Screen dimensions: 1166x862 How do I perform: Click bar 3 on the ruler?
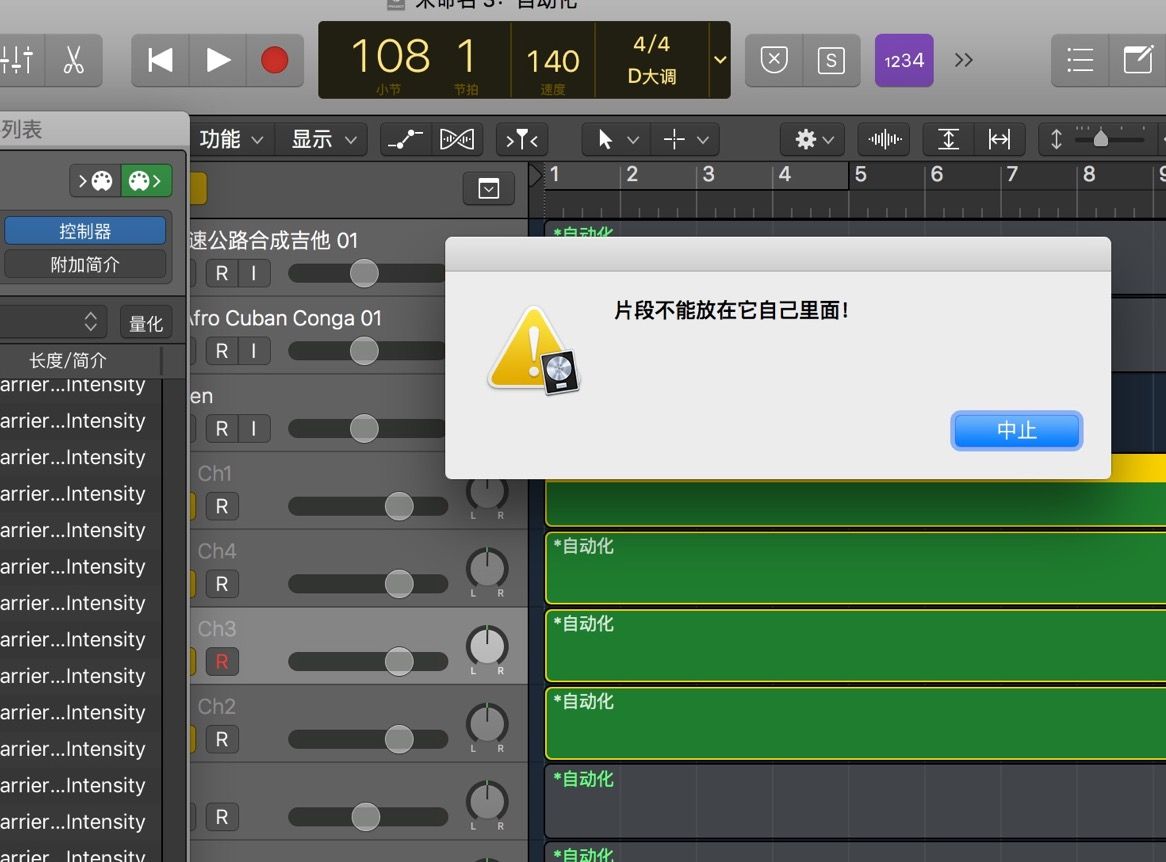tap(709, 174)
